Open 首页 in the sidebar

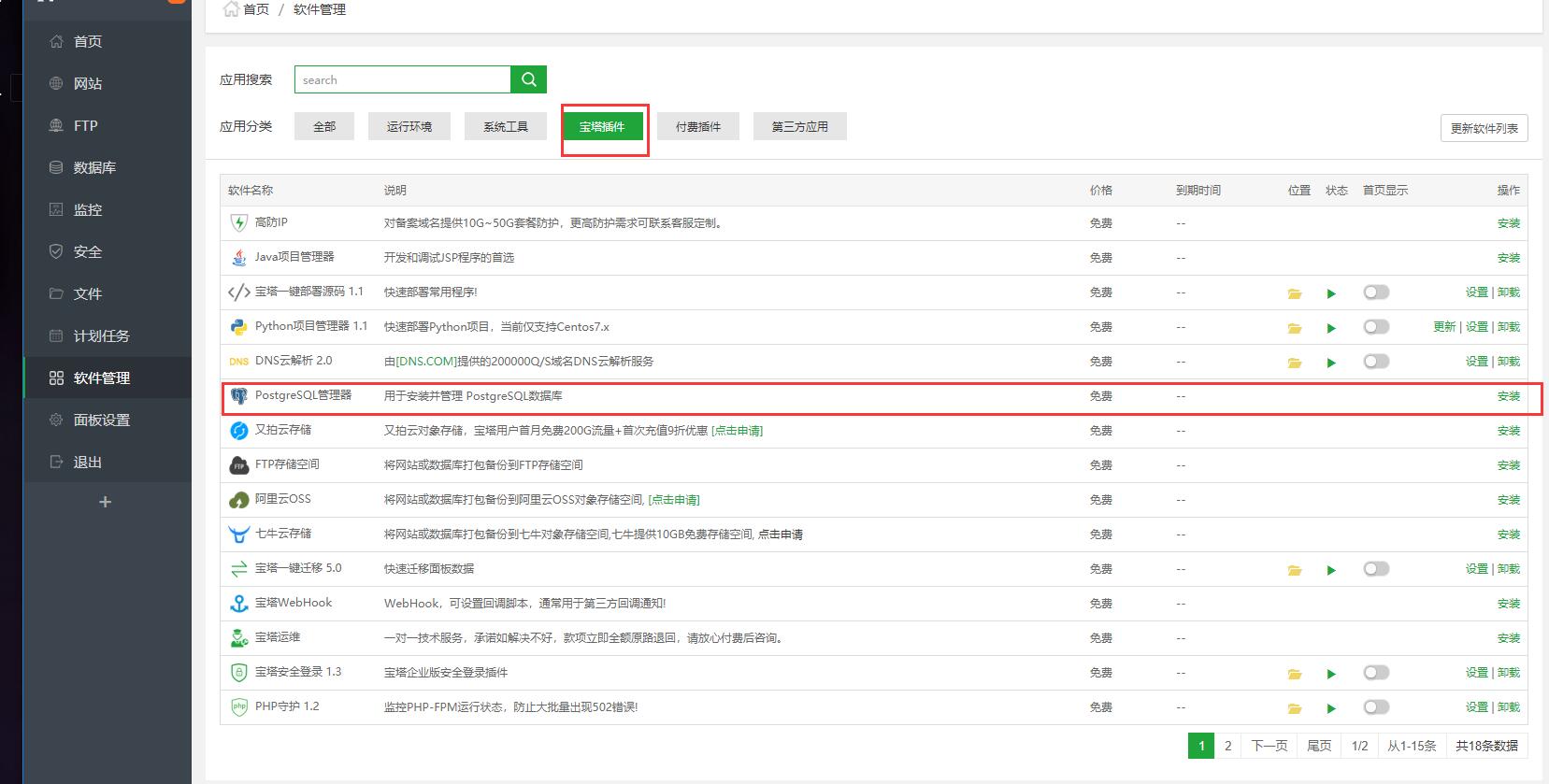(x=108, y=41)
